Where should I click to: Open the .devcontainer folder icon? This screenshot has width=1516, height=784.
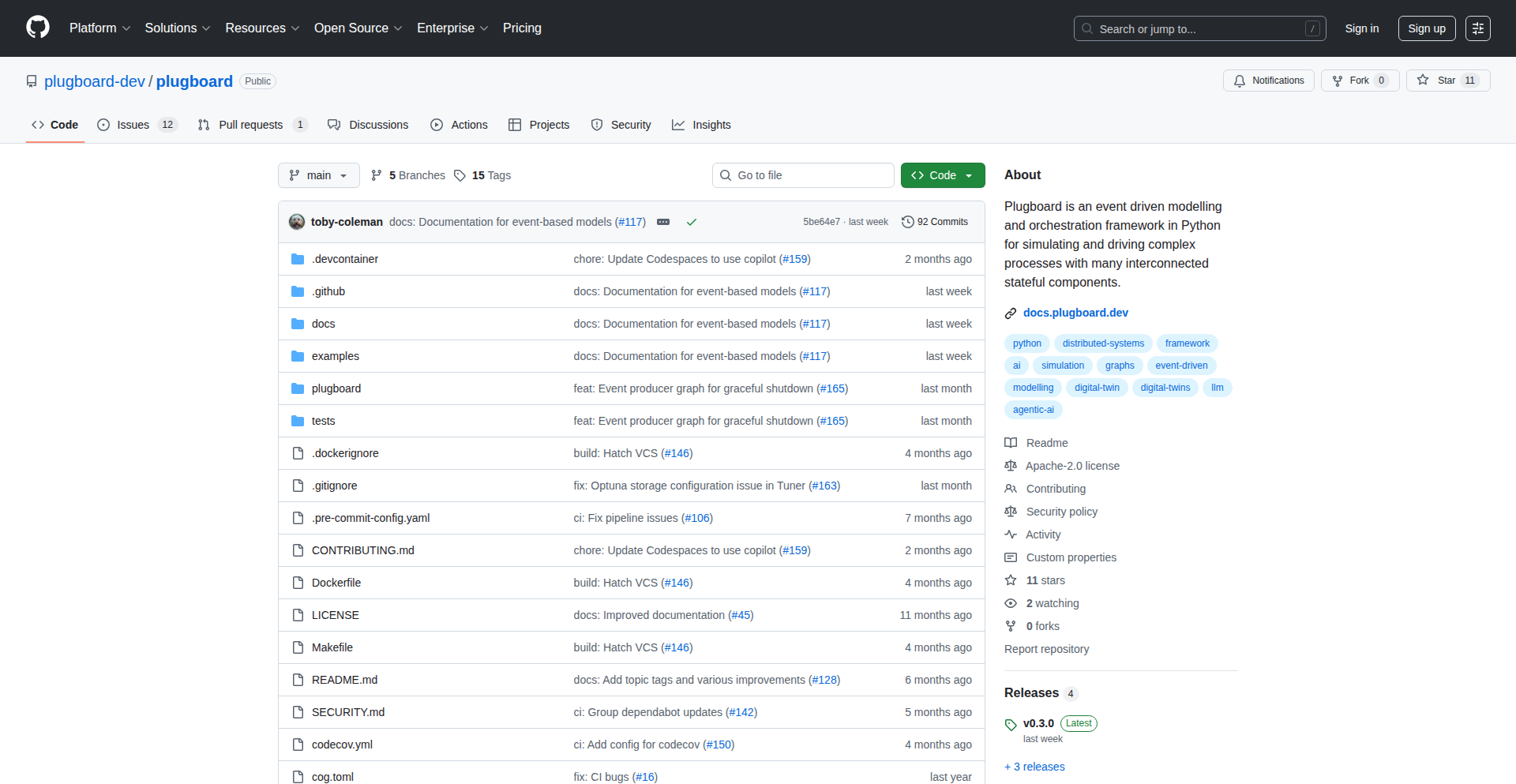[x=298, y=259]
